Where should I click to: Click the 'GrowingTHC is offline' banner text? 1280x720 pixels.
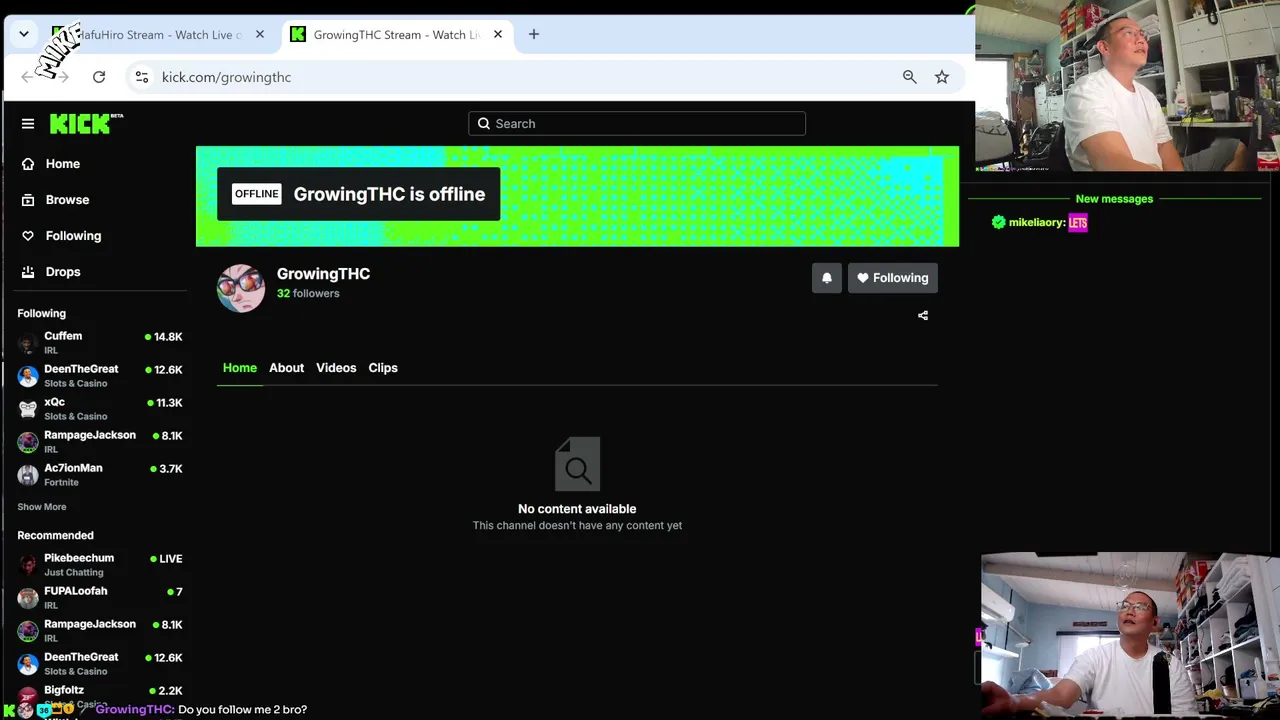pyautogui.click(x=389, y=194)
